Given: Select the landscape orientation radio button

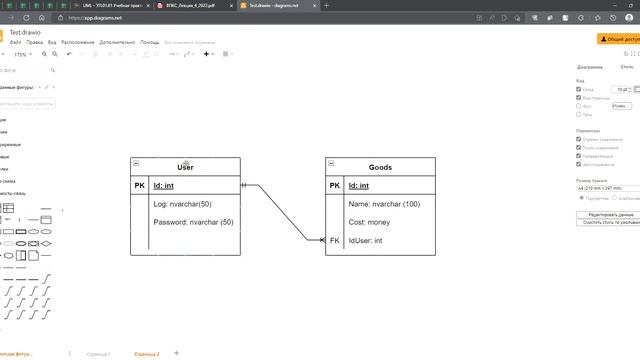Looking at the screenshot, I should [x=614, y=198].
